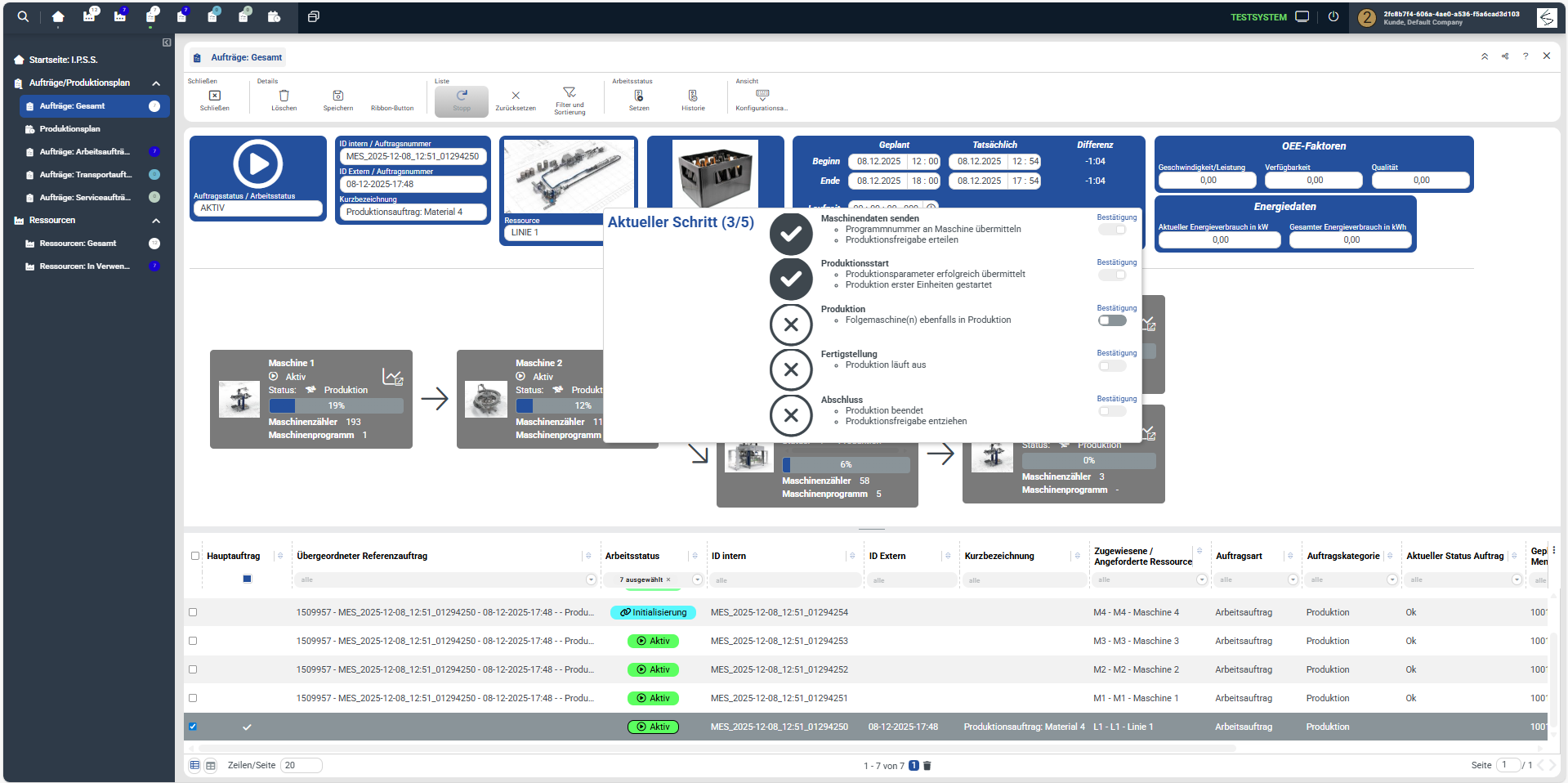Viewport: 1568px width, 783px height.
Task: Collapse the Ressourcen sidebar section
Action: click(156, 221)
